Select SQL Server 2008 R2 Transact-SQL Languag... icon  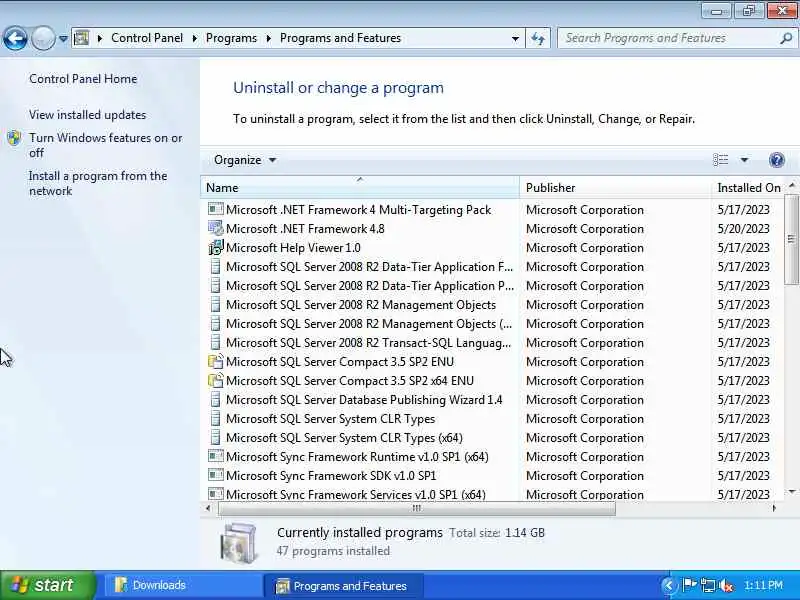click(x=216, y=343)
